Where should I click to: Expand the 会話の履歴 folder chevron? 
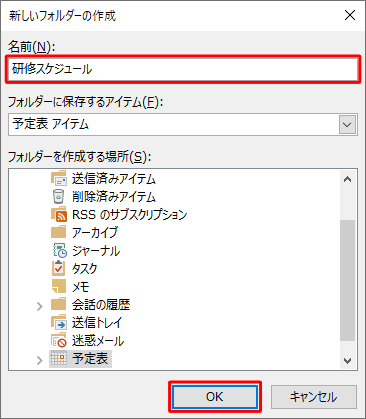click(40, 306)
